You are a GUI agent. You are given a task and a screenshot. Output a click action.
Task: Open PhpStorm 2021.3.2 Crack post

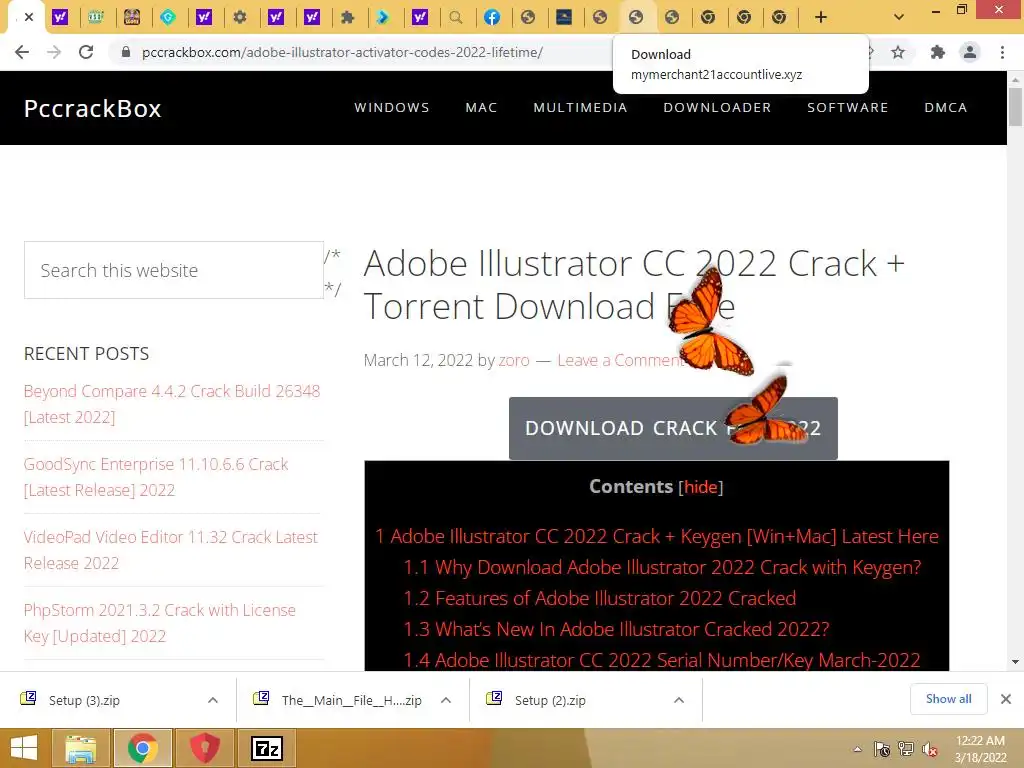159,623
